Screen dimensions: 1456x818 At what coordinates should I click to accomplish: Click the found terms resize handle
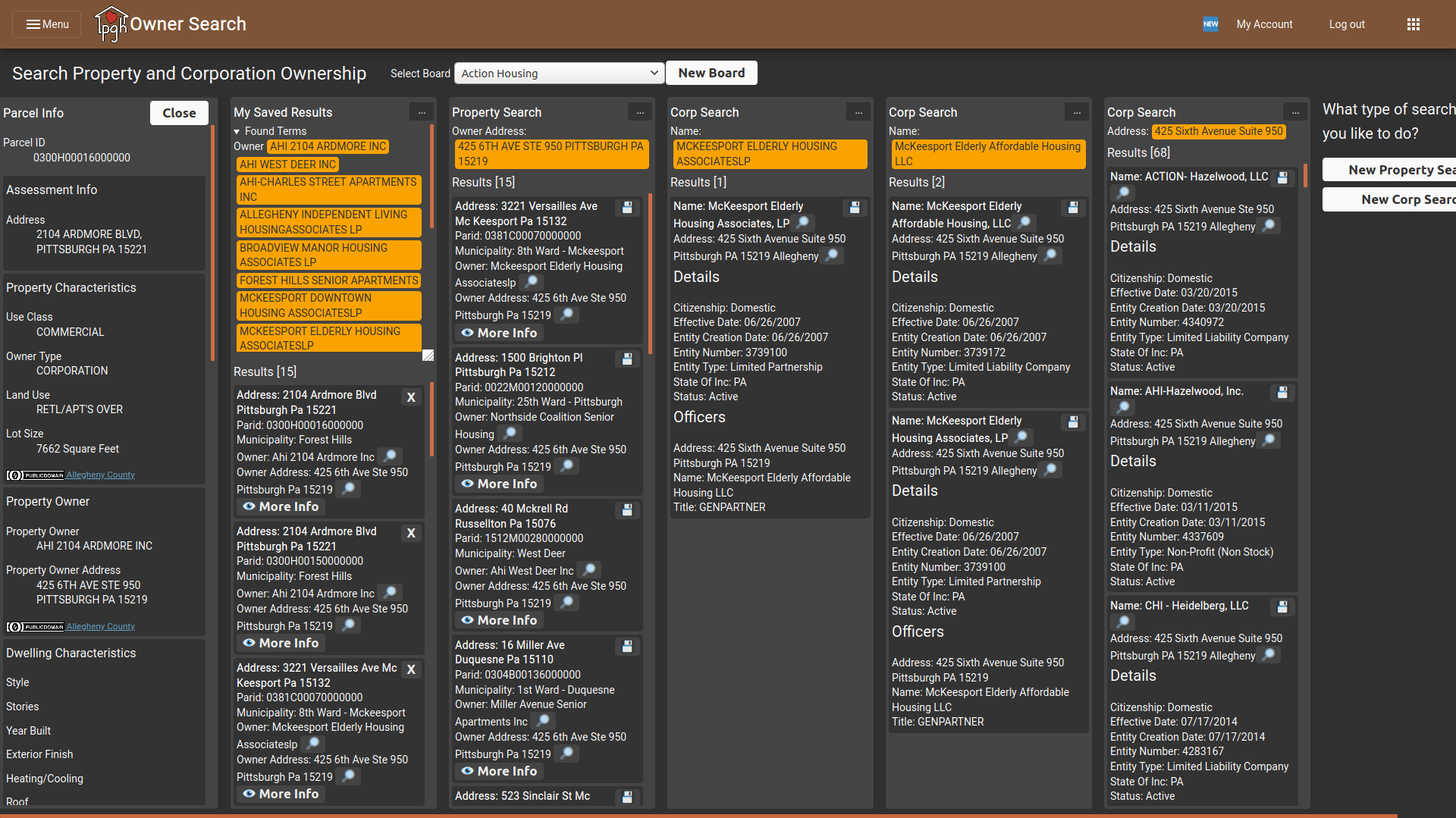tap(428, 356)
